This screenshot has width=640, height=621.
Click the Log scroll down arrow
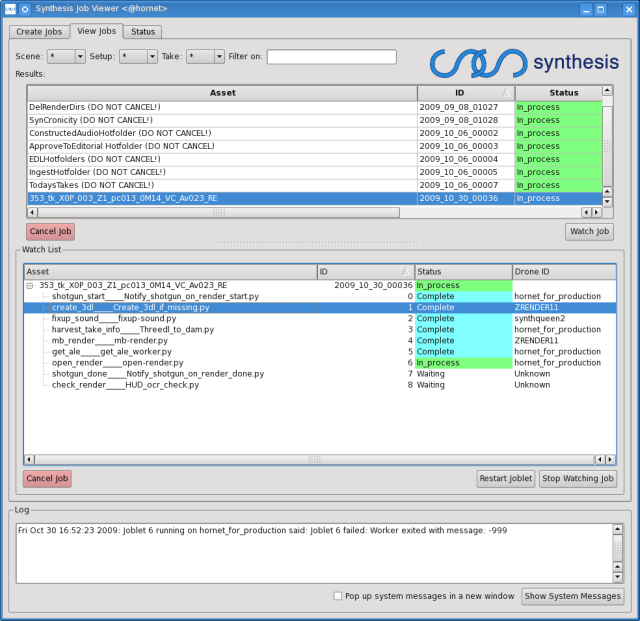click(618, 577)
